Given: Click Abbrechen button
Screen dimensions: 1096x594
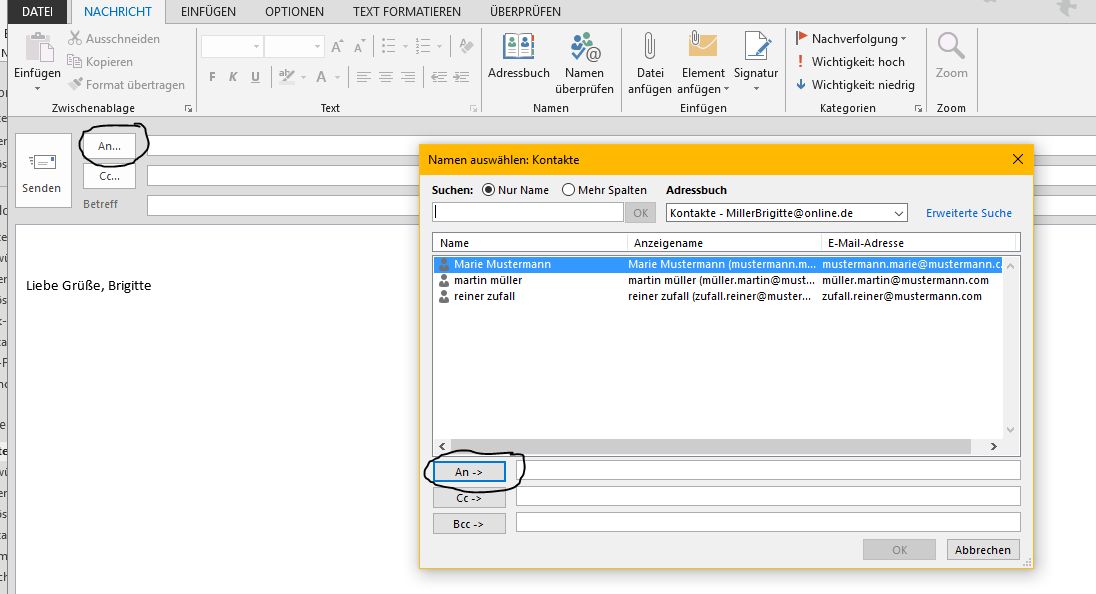Looking at the screenshot, I should [983, 550].
